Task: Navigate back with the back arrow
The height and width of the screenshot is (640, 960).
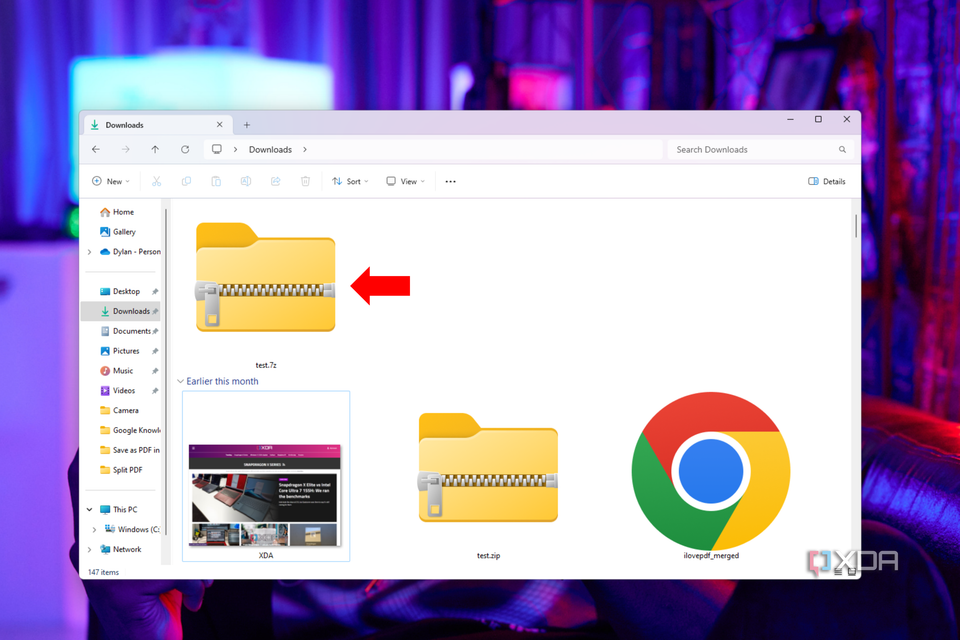Action: 95,149
